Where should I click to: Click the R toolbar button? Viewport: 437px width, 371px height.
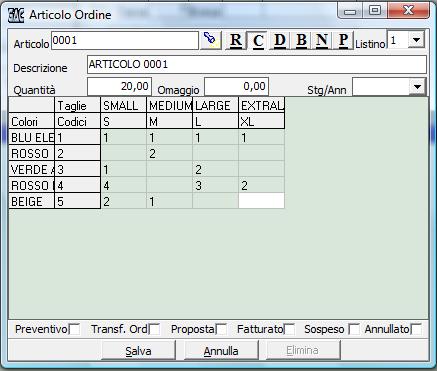tap(236, 41)
